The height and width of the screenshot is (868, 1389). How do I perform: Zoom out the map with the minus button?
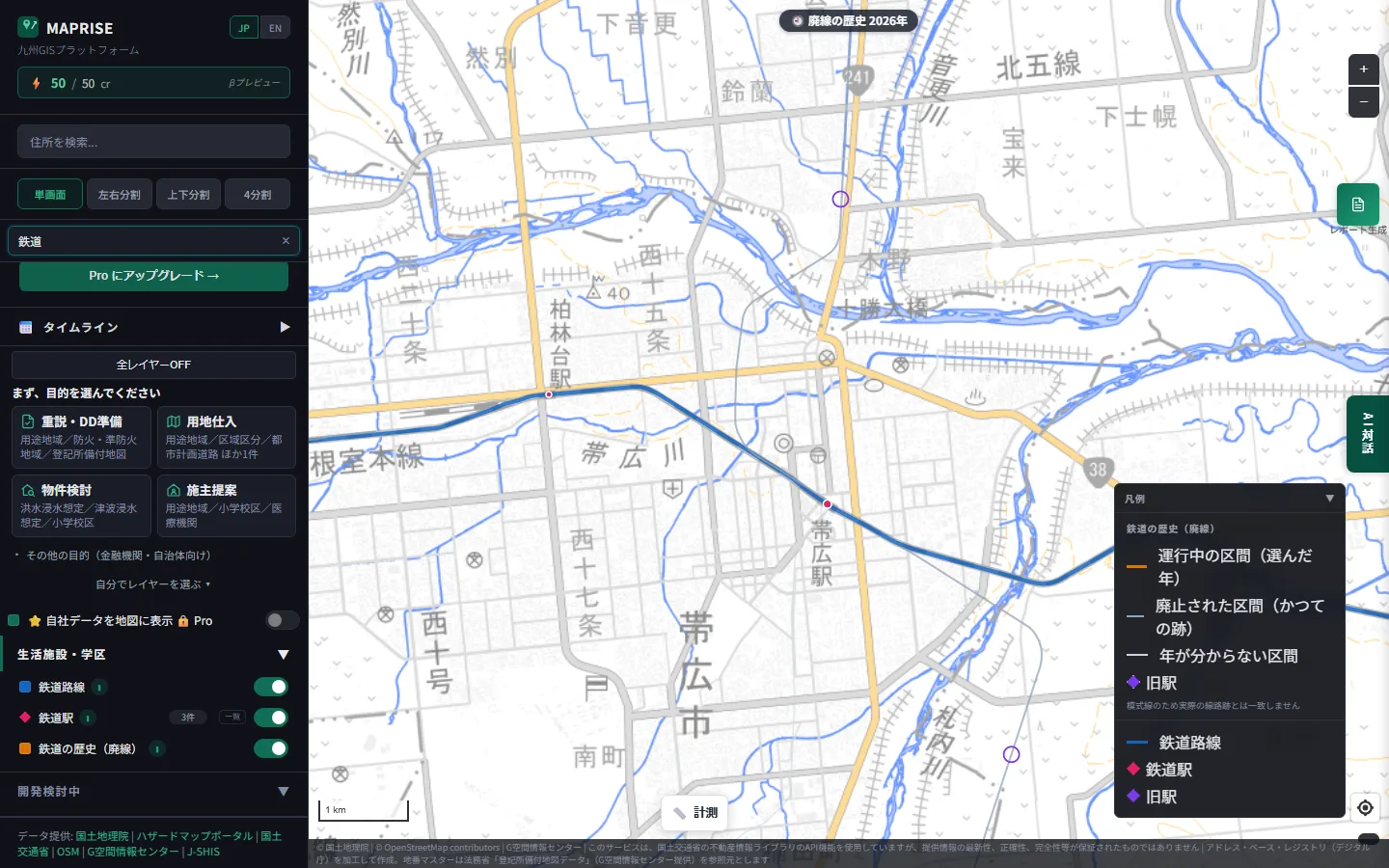pyautogui.click(x=1363, y=101)
